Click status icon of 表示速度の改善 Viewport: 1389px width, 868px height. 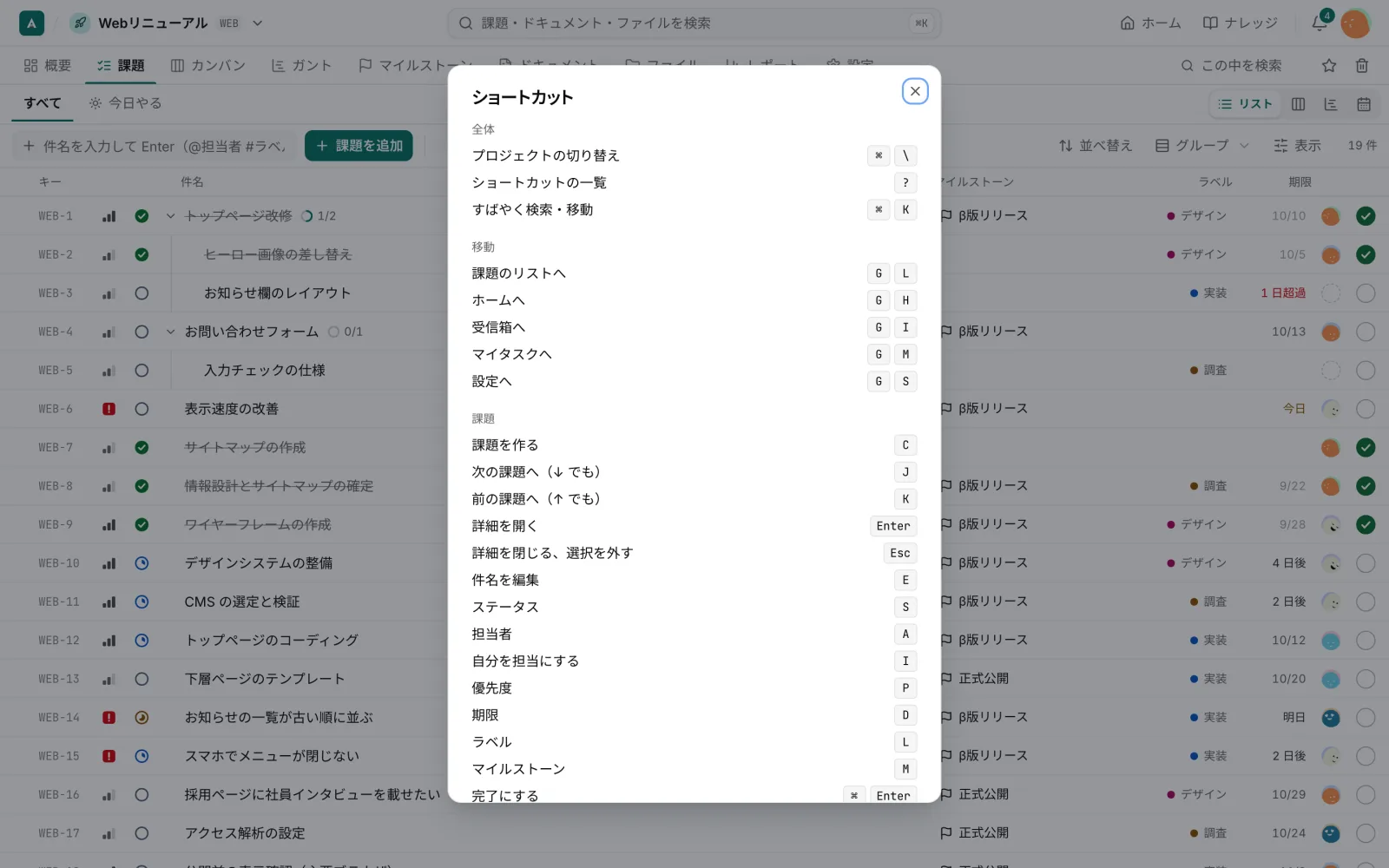142,409
